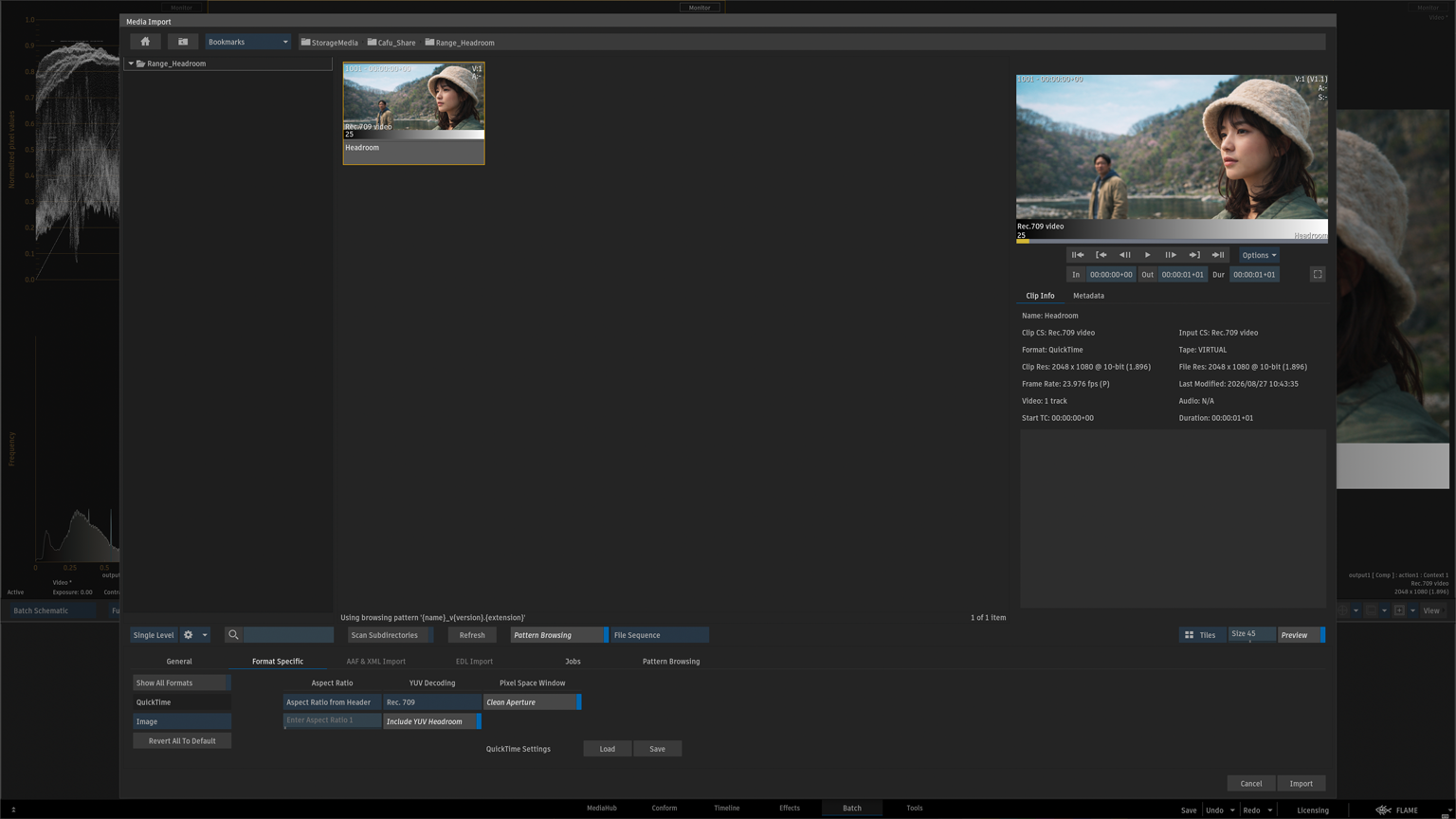Open the Redo history dropdown arrow
Viewport: 1456px width, 819px height.
coord(1270,810)
